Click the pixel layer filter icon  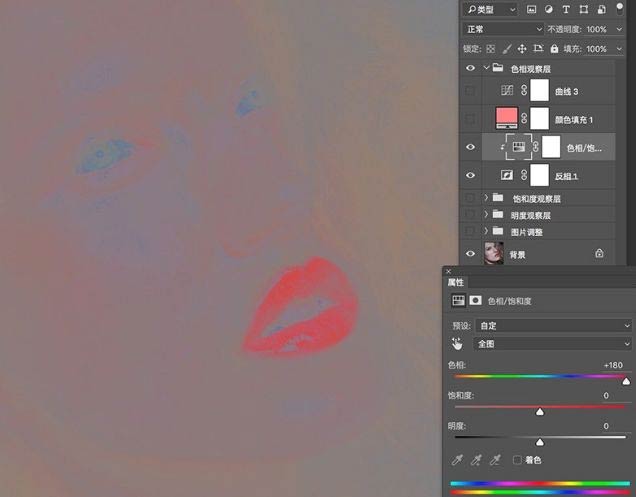pyautogui.click(x=532, y=9)
